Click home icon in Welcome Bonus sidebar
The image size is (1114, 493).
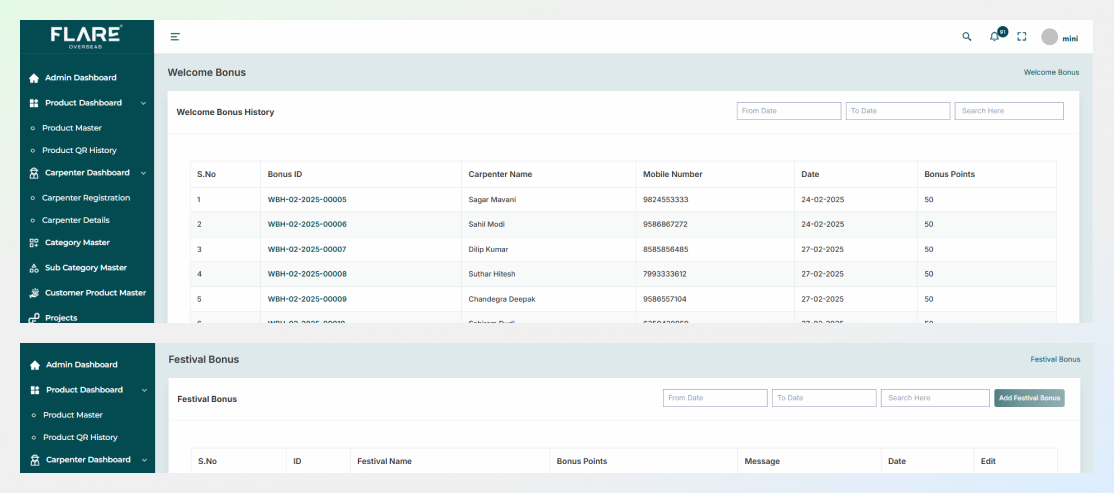[x=33, y=78]
